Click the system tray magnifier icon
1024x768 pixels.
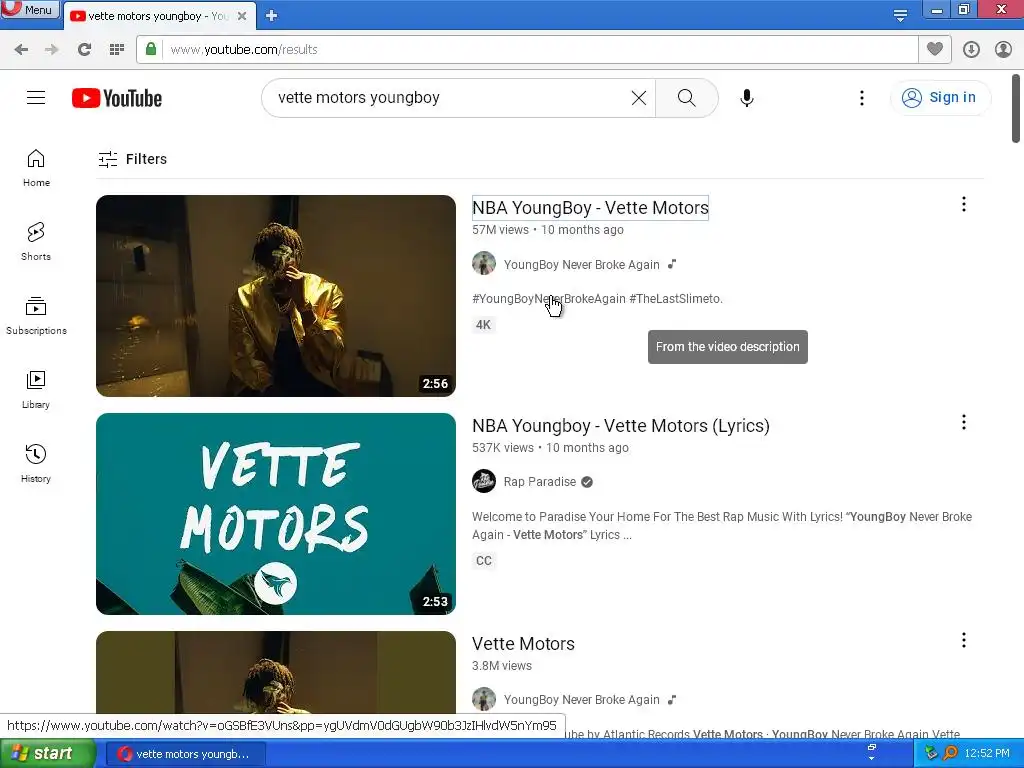click(950, 753)
